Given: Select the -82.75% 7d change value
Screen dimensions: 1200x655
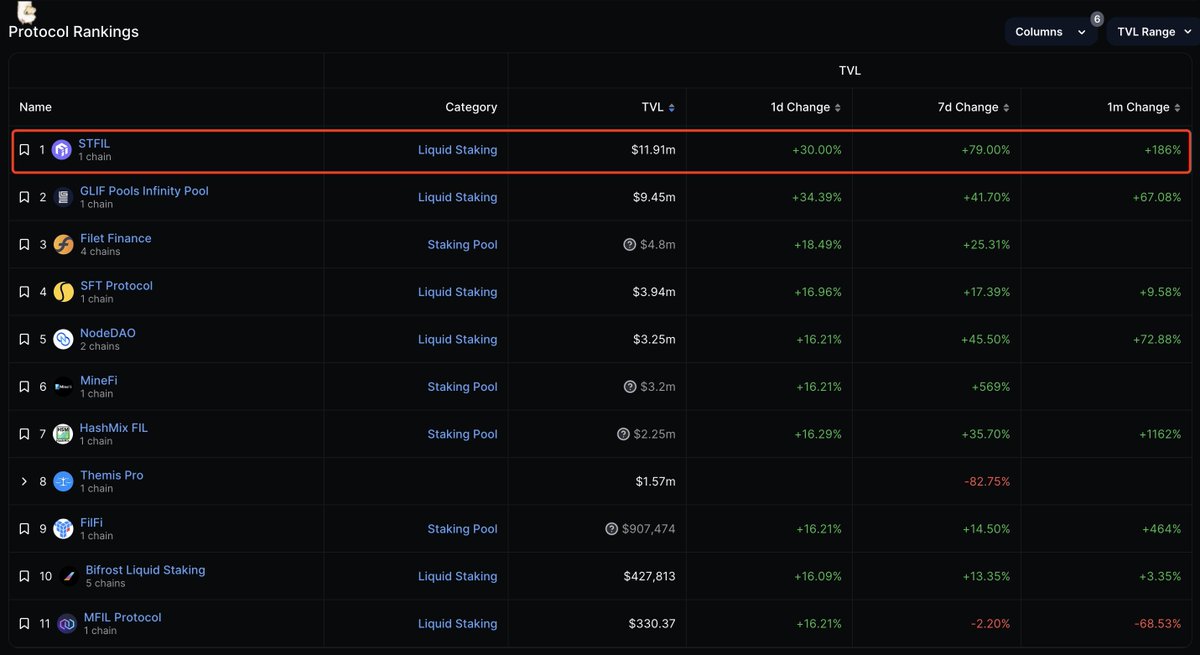Looking at the screenshot, I should [x=987, y=482].
